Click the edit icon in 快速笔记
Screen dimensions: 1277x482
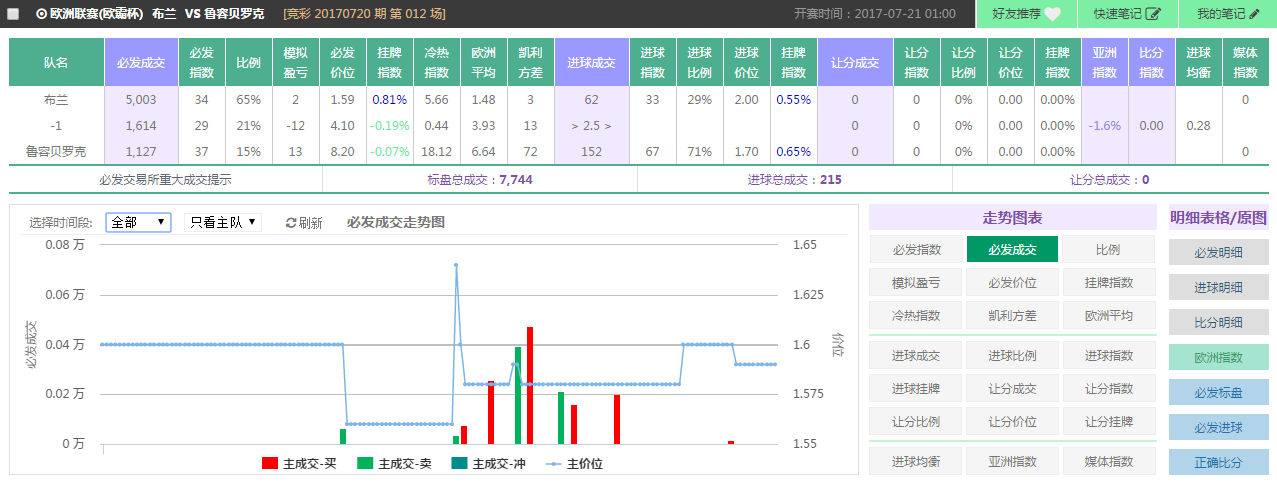coord(1153,14)
